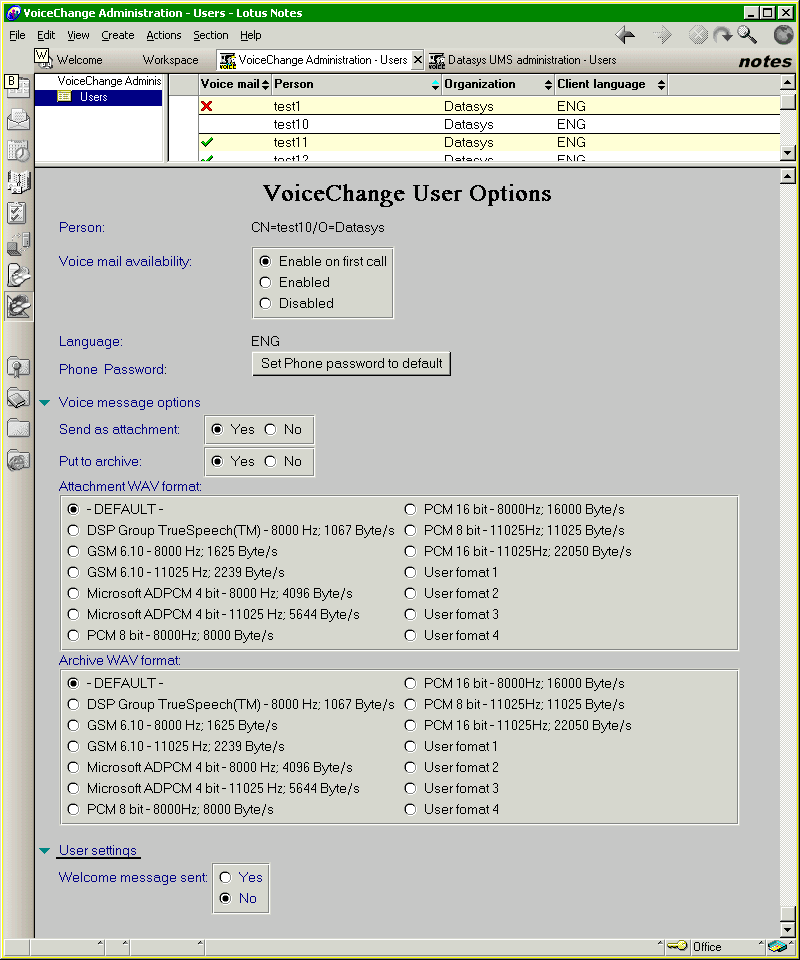Choose PCM 16 bit - 11025Hz Attachment format
This screenshot has height=960, width=800.
(410, 551)
